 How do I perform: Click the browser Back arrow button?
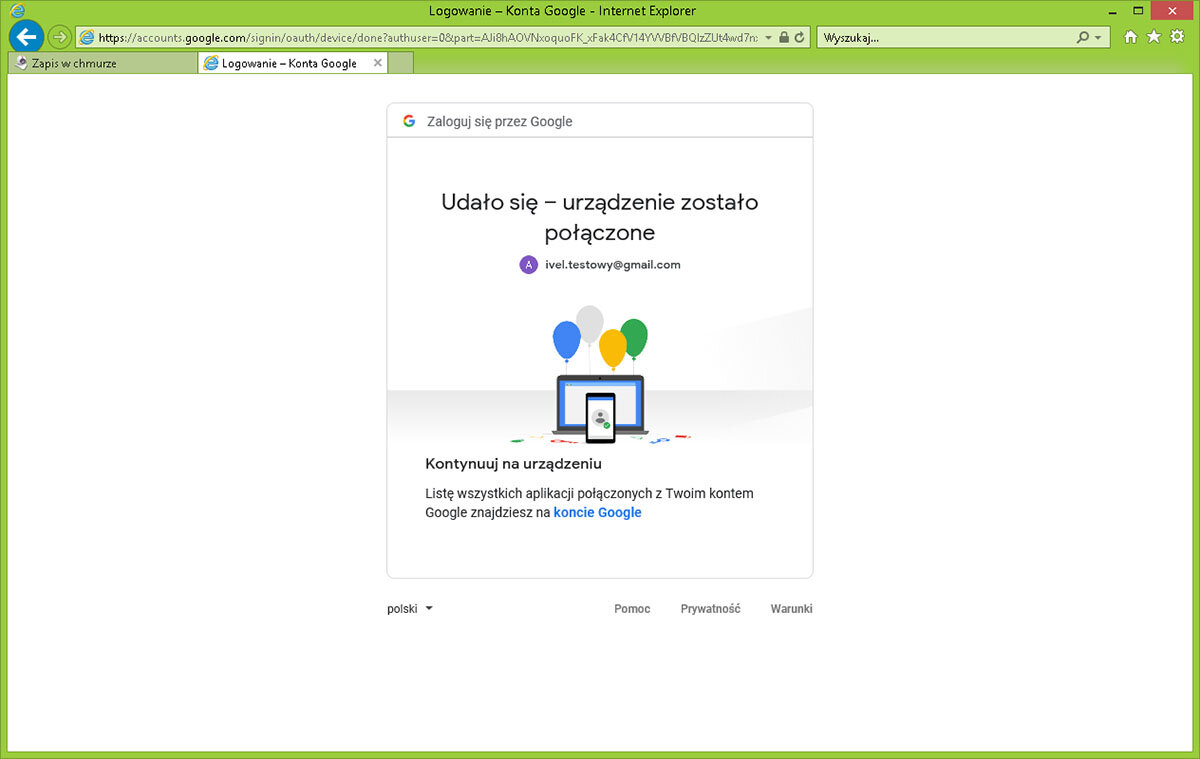pyautogui.click(x=27, y=37)
